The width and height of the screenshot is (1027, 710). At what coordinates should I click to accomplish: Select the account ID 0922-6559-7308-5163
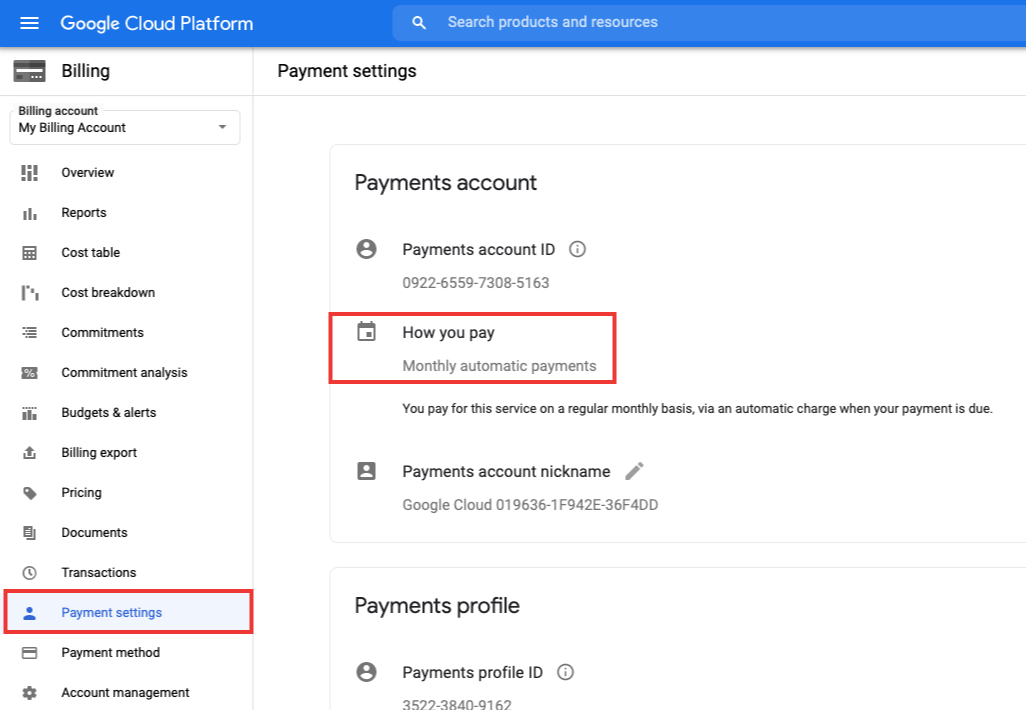coord(476,283)
